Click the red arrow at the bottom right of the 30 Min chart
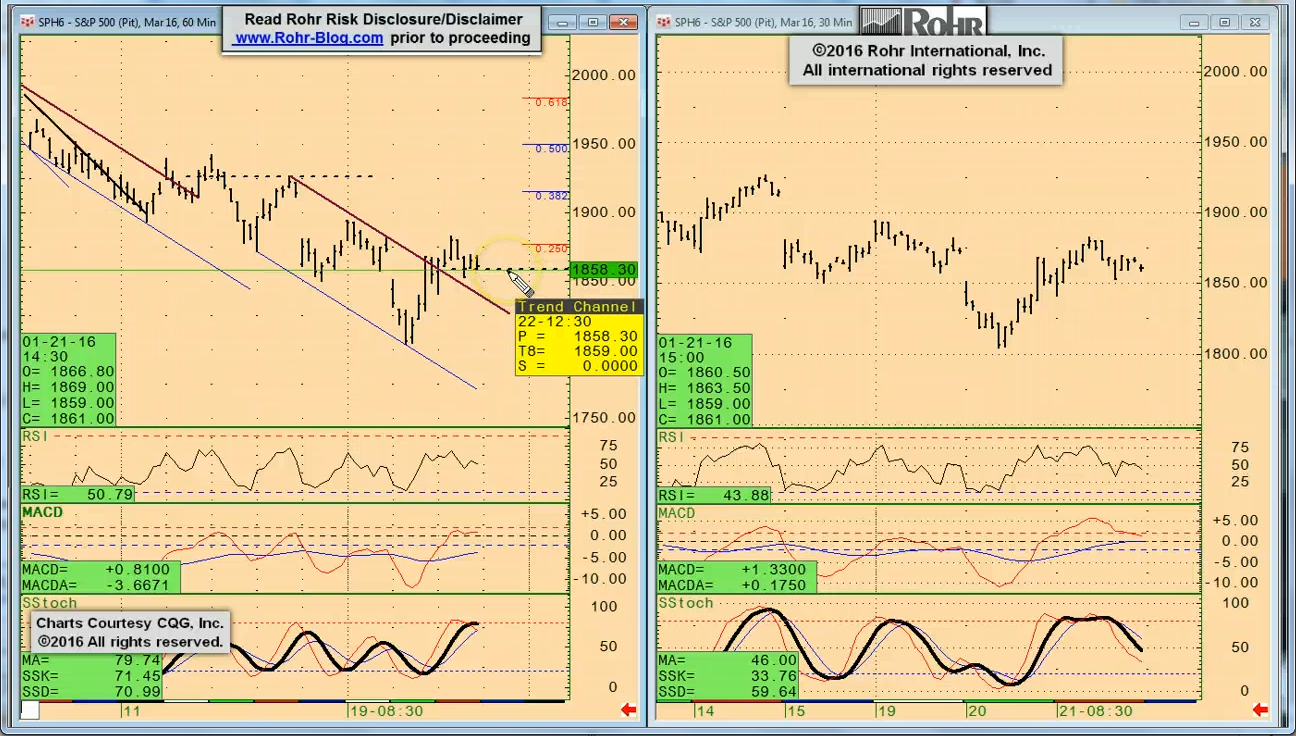1296x736 pixels. point(1260,710)
